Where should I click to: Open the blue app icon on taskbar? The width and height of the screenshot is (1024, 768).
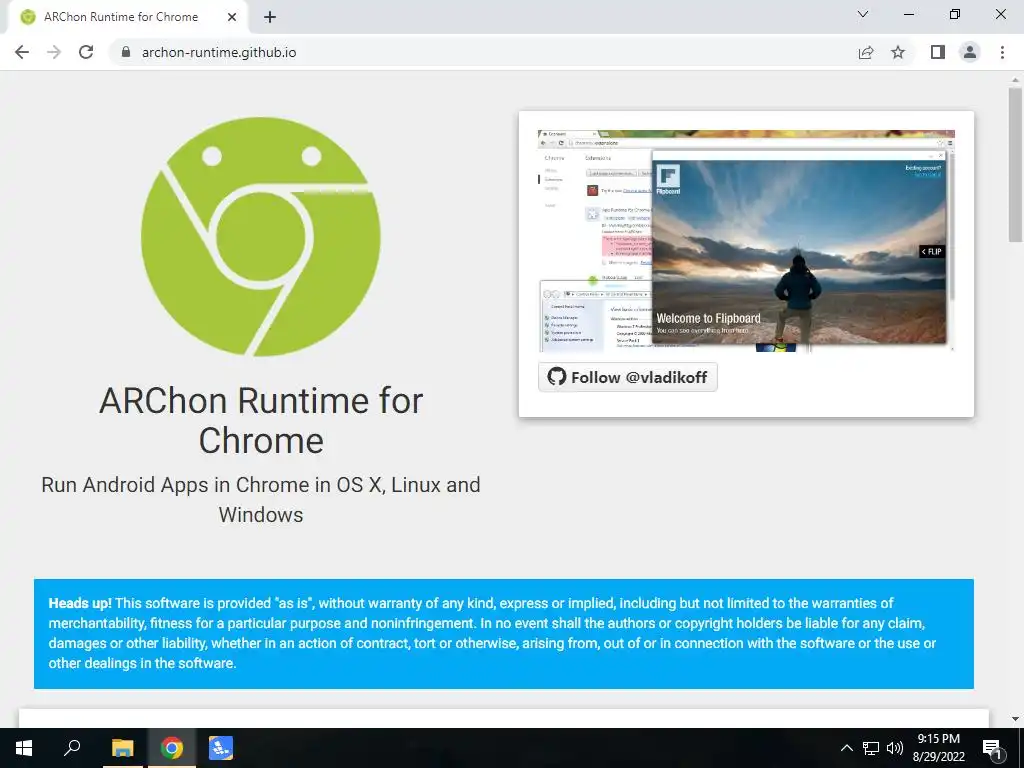click(x=221, y=748)
